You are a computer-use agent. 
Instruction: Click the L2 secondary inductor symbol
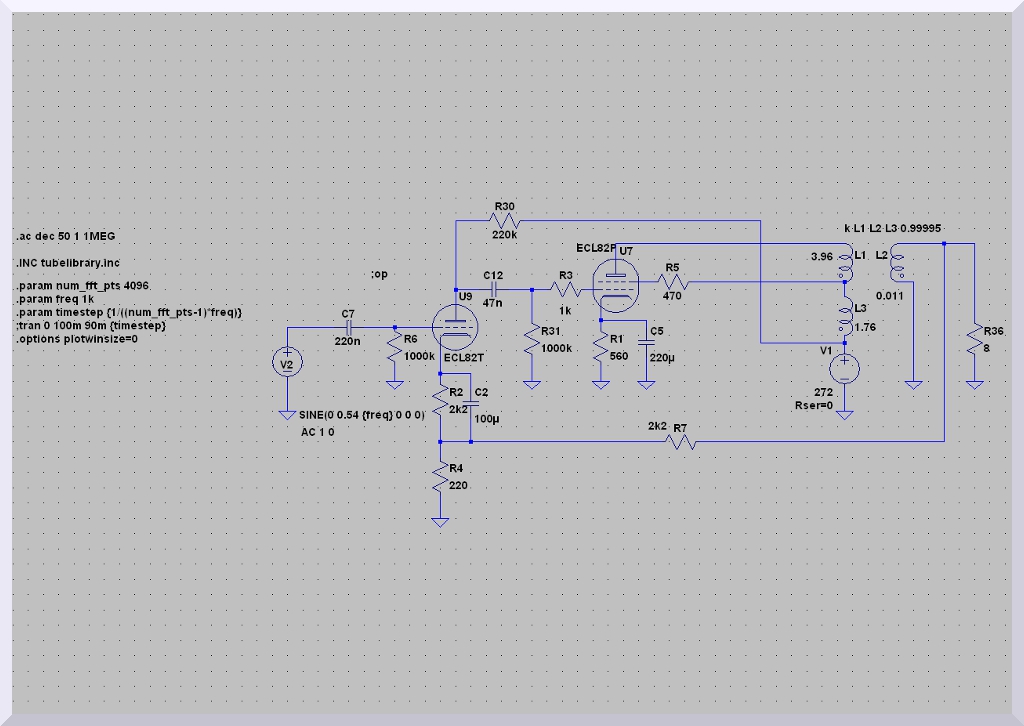[x=897, y=264]
